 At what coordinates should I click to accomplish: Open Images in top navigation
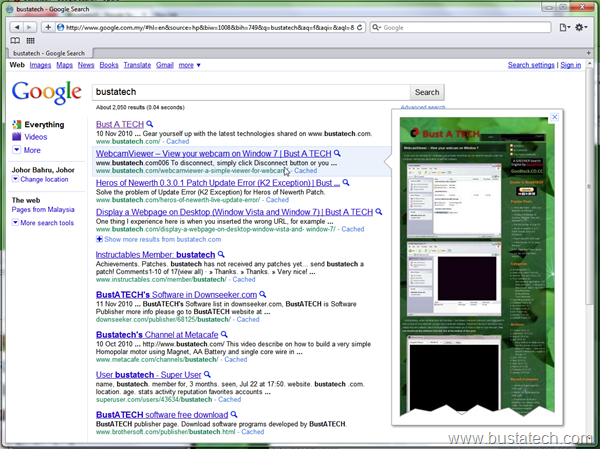pyautogui.click(x=40, y=65)
